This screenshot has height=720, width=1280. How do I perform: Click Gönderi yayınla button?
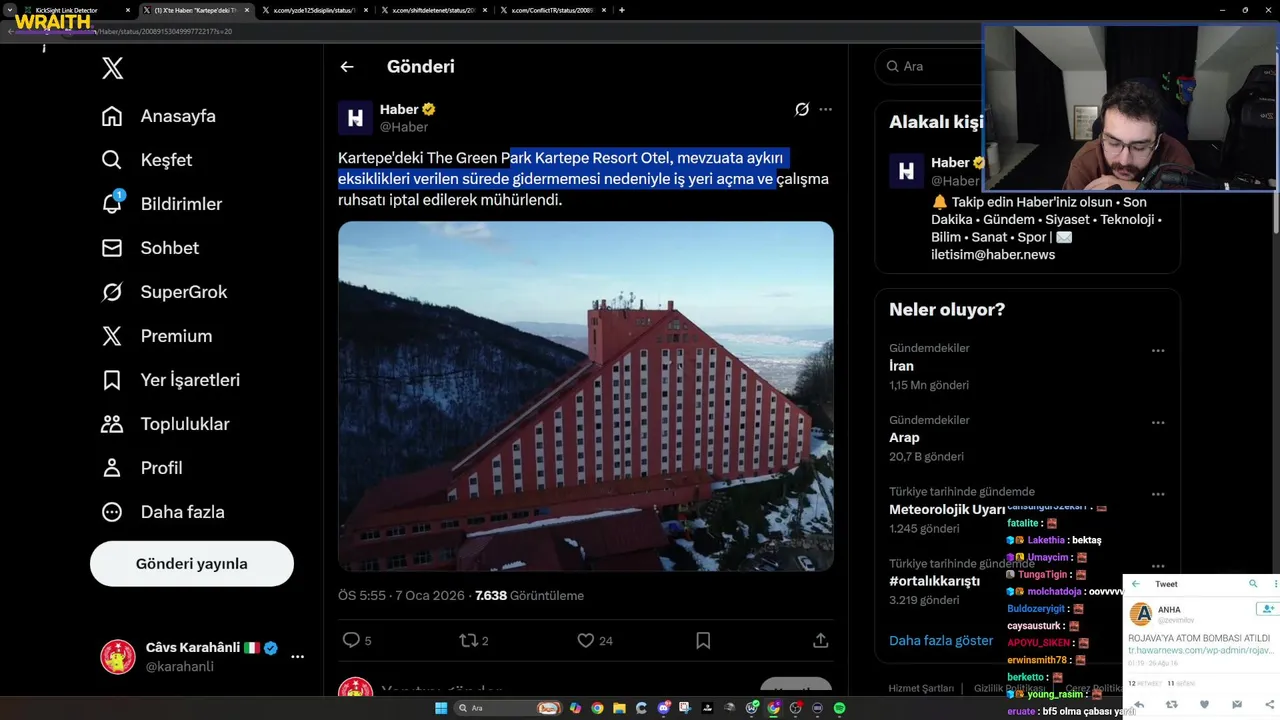click(x=192, y=564)
